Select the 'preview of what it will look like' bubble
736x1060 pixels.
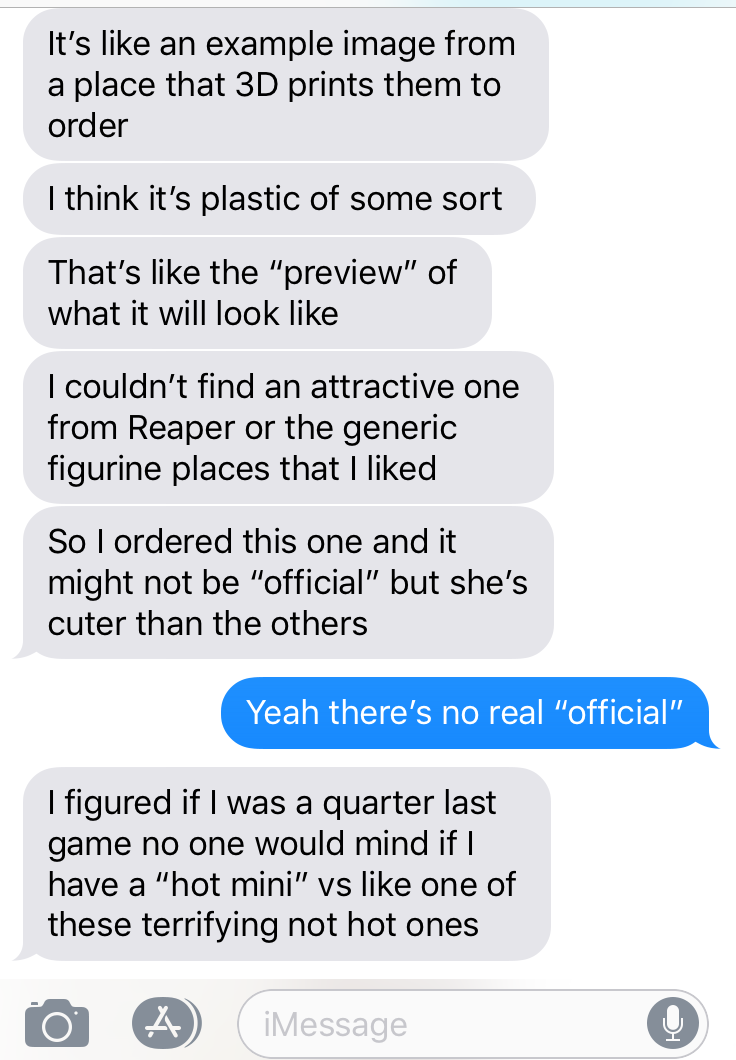coord(257,293)
